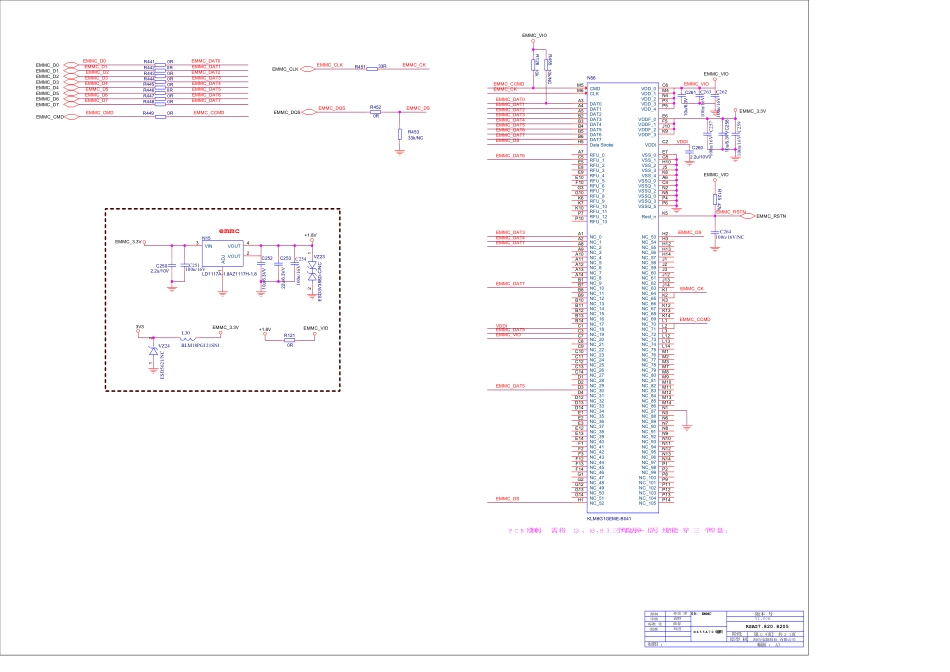This screenshot has width=950, height=672.
Task: Select the EMMC_DAT0 net label at R441
Action: click(x=205, y=61)
